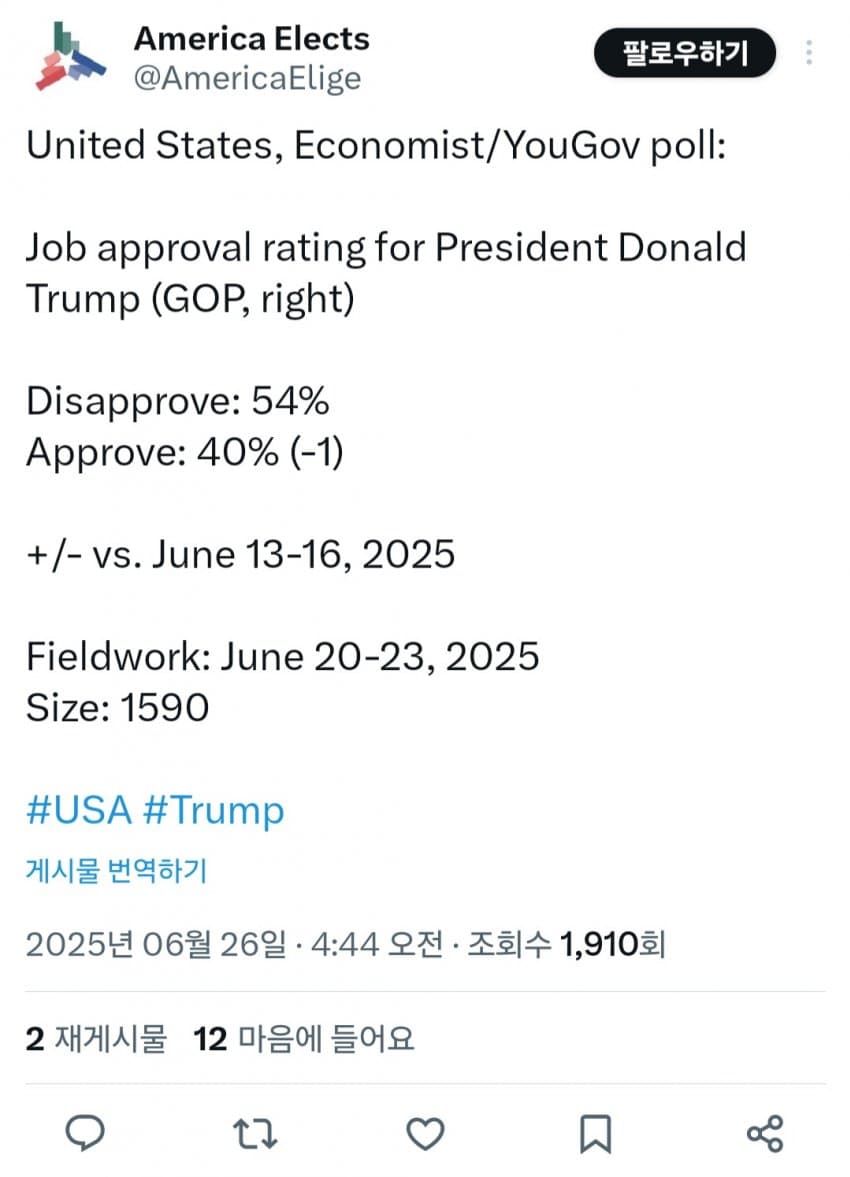Viewport: 850px width, 1177px height.
Task: Translate the post via 게시물 번역하기
Action: point(116,871)
